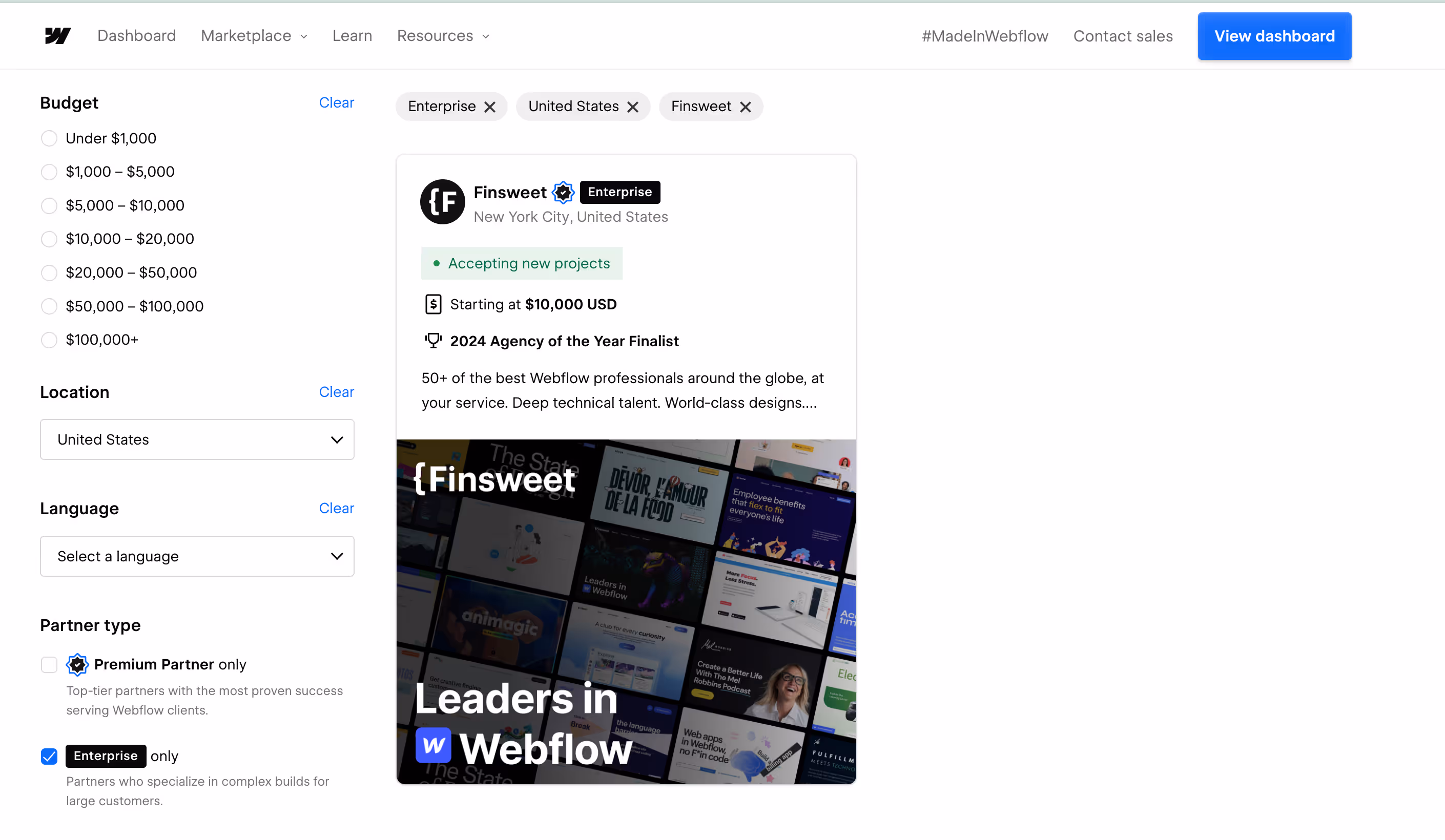Screen dimensions: 1445x840
Task: Clear the Language filter
Action: (337, 508)
